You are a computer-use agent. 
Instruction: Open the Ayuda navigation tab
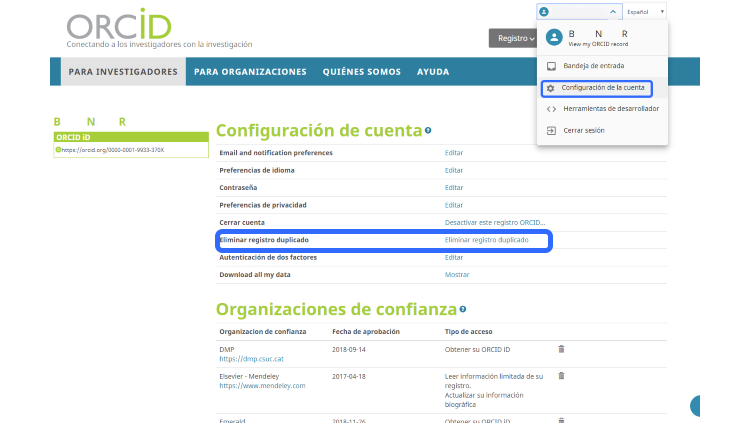(x=432, y=72)
